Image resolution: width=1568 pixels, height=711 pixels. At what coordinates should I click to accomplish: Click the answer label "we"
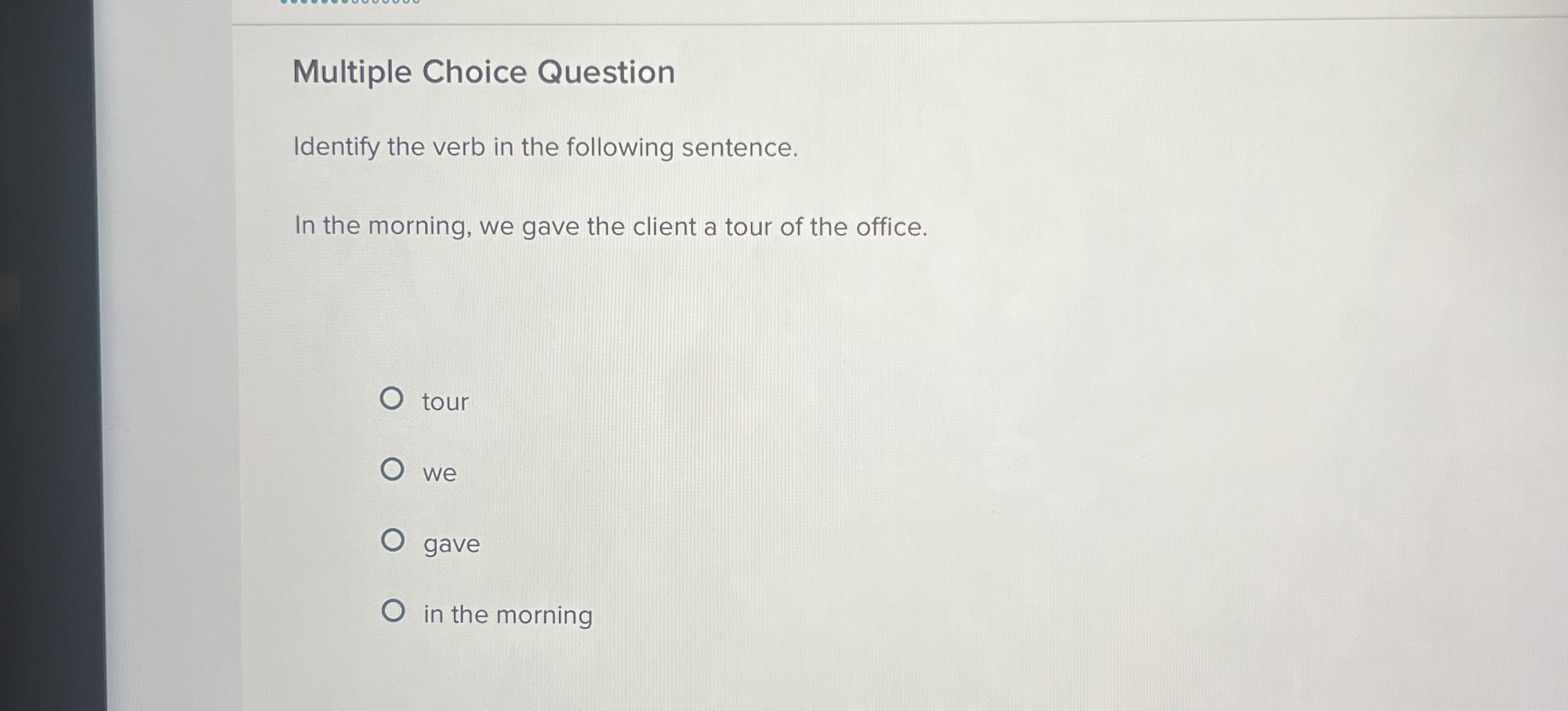point(440,474)
